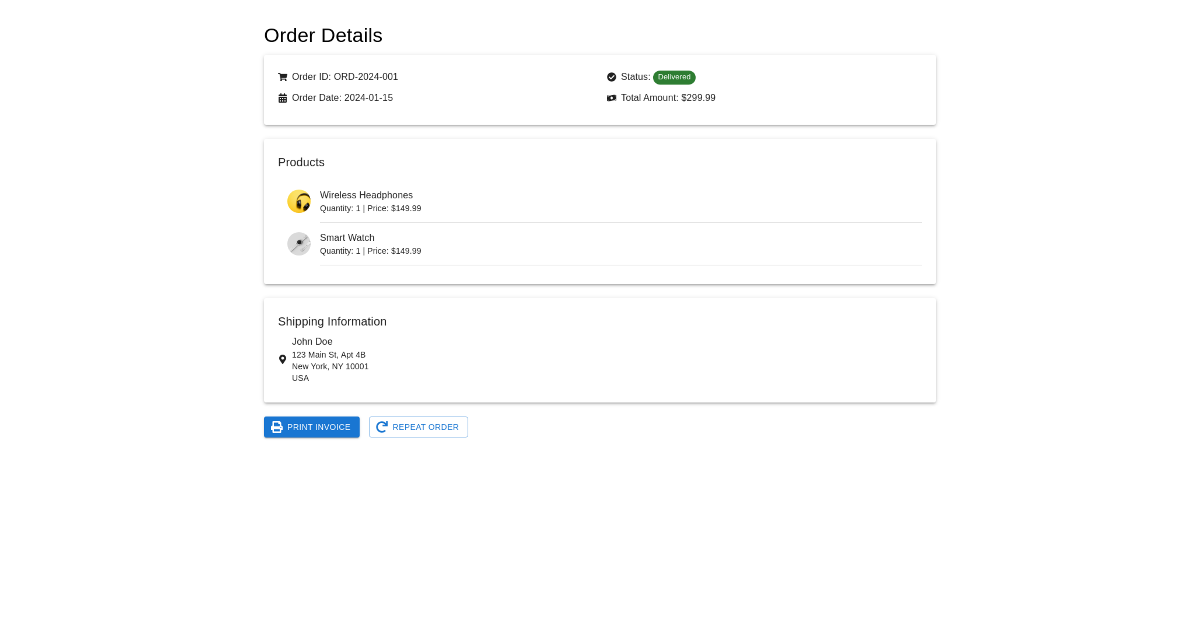Click the John Doe recipient name
Viewport: 1200px width, 630px height.
[x=312, y=342]
